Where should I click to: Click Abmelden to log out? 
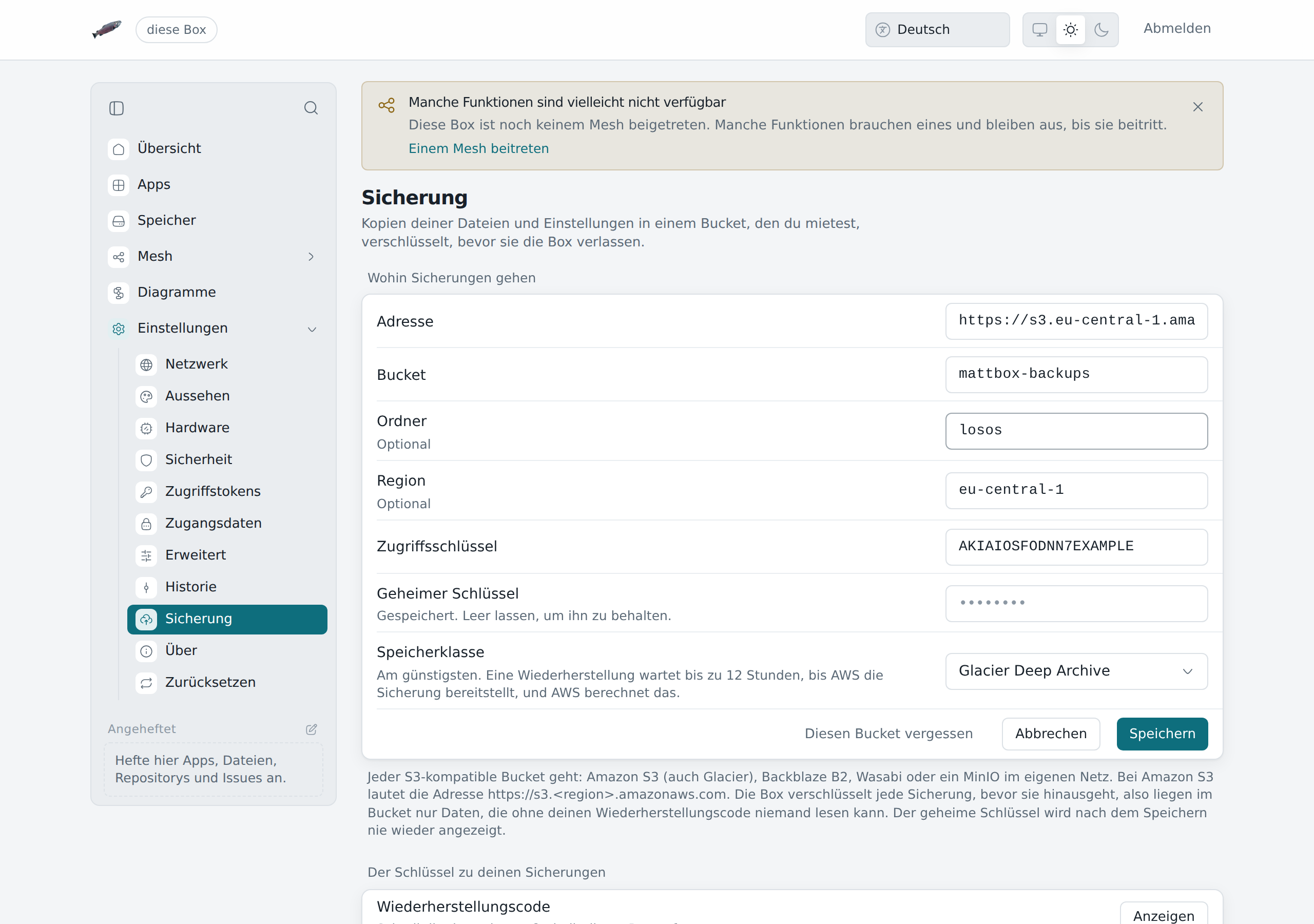1177,29
